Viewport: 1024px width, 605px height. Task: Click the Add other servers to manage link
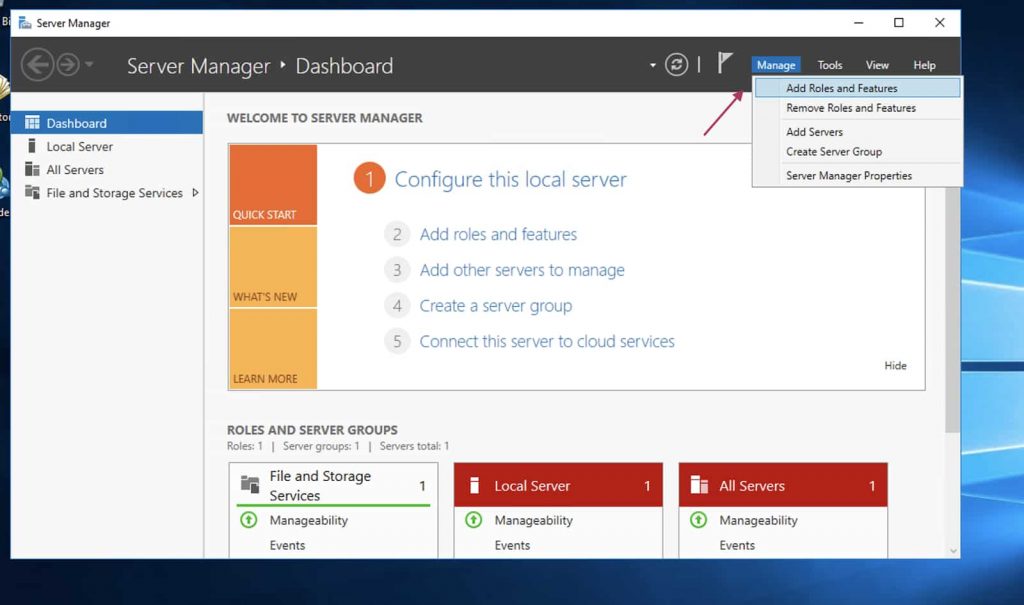[521, 270]
